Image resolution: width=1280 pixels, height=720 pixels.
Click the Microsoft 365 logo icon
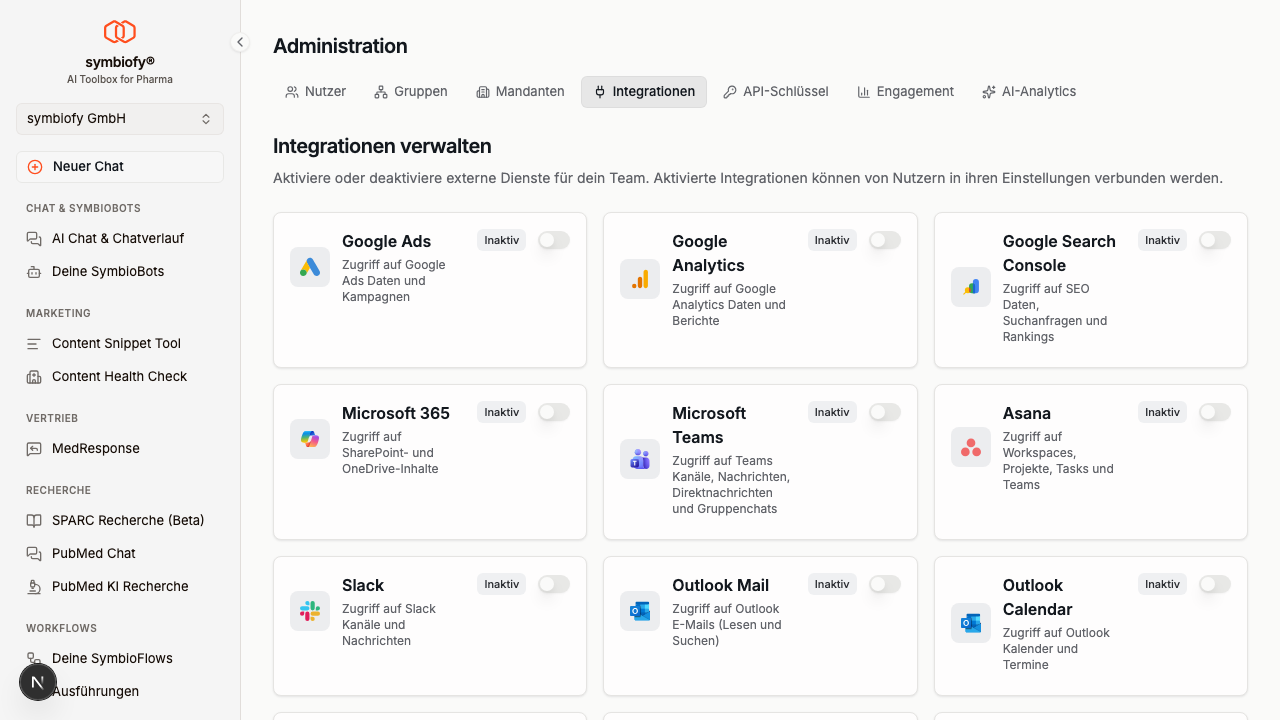[x=310, y=439]
